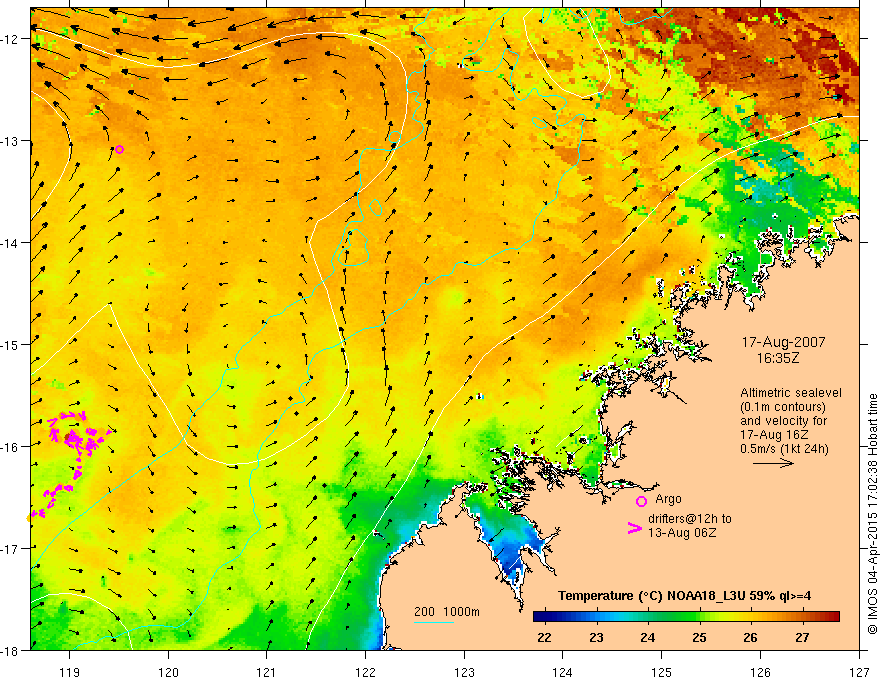880x680 pixels.
Task: Click the '(0.1m contours)' text
Action: pos(783,407)
